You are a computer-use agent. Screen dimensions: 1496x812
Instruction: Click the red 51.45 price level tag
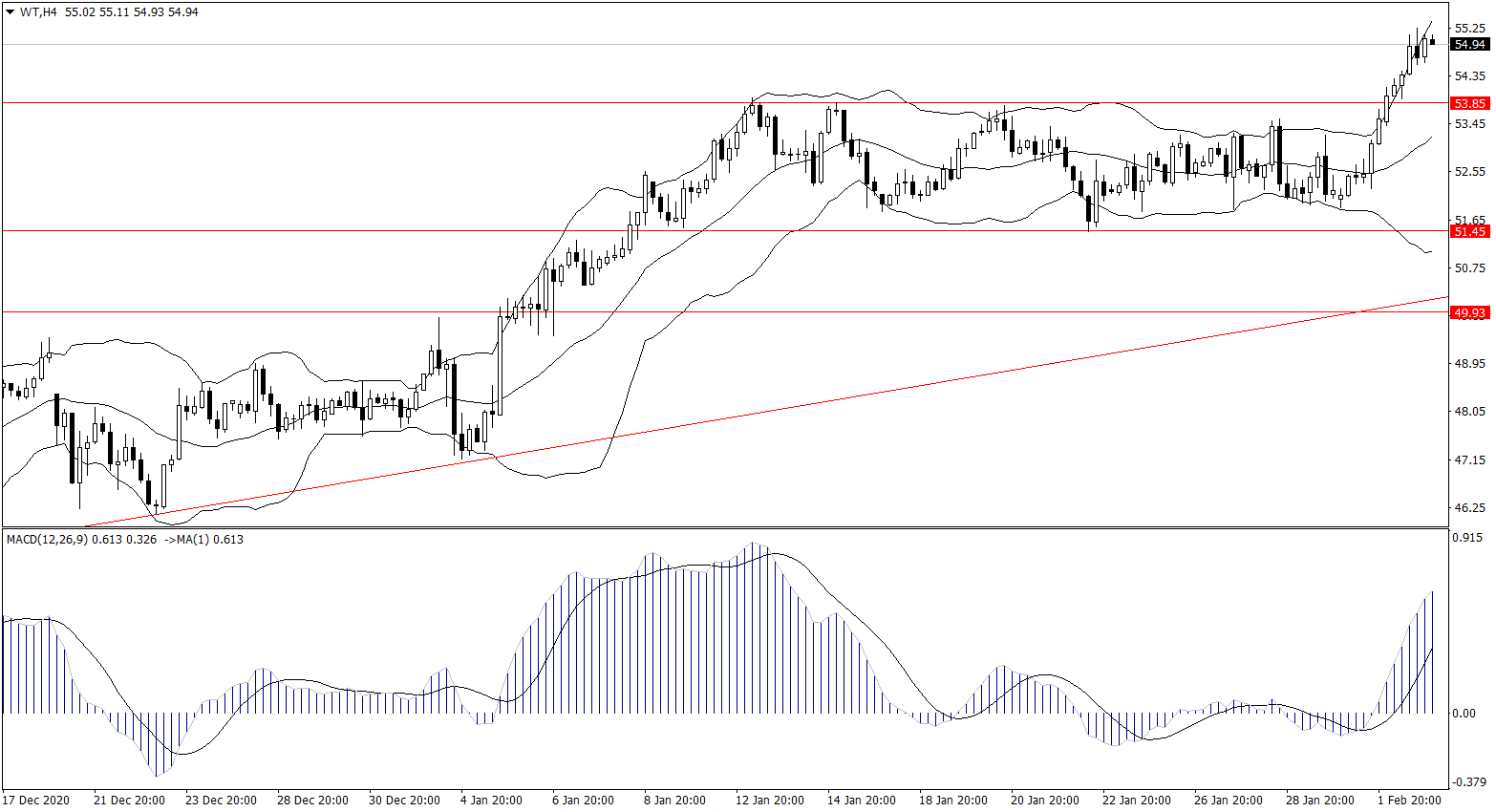point(1468,231)
